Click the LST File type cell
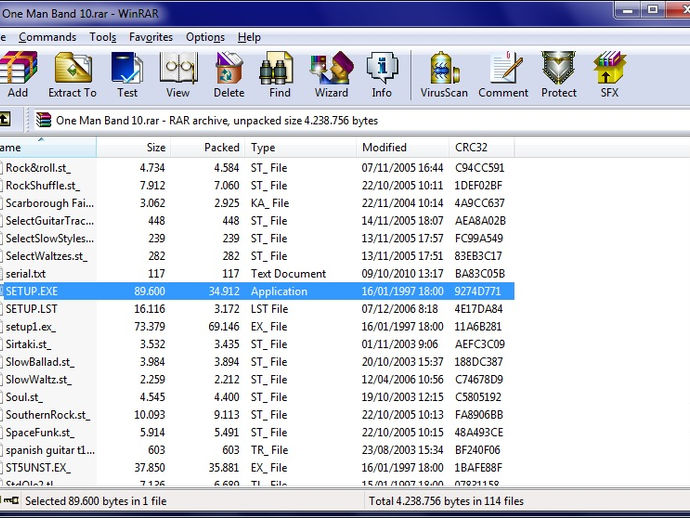The image size is (690, 518). [x=269, y=309]
